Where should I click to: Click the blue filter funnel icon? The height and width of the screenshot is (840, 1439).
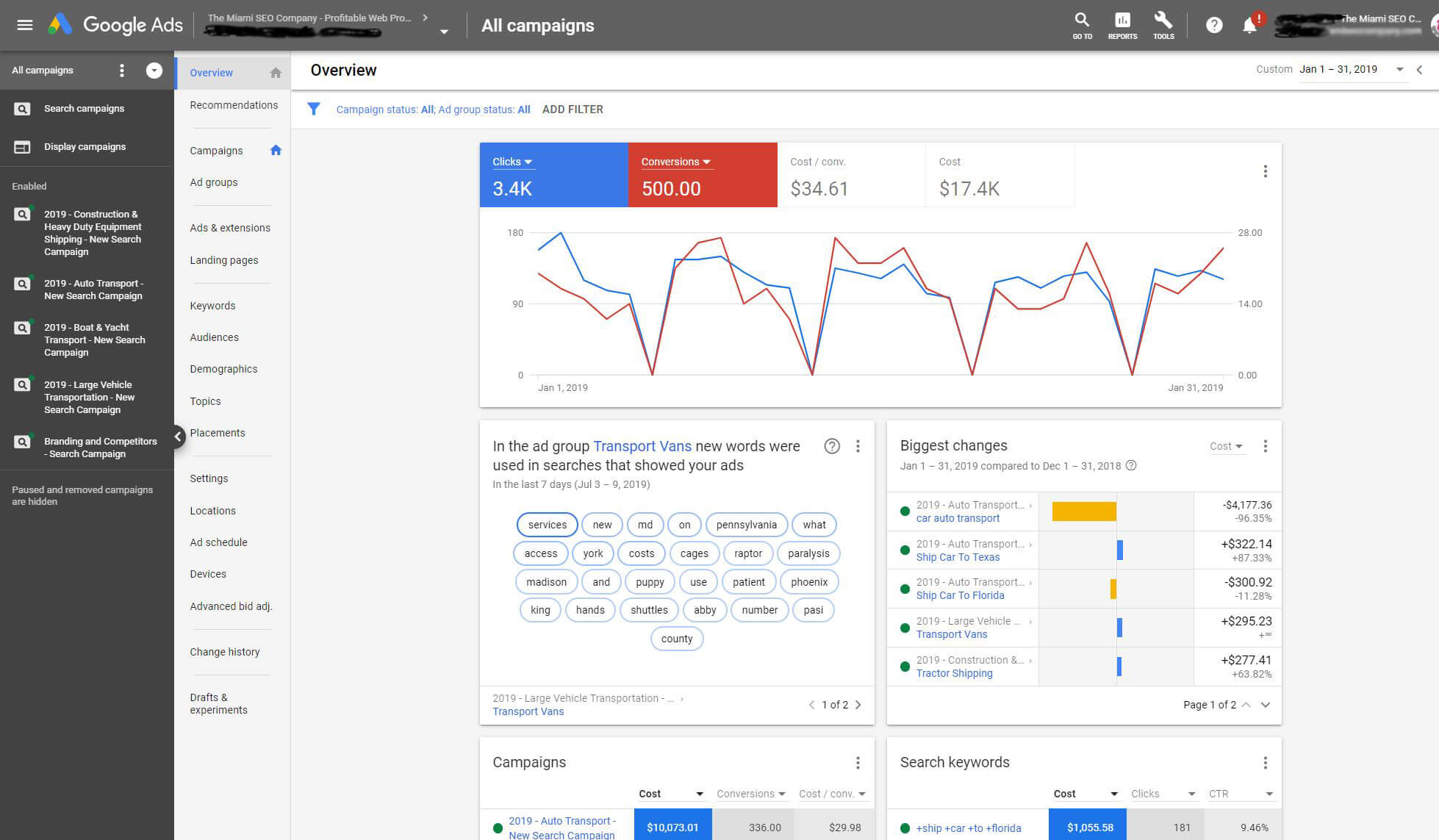coord(314,109)
